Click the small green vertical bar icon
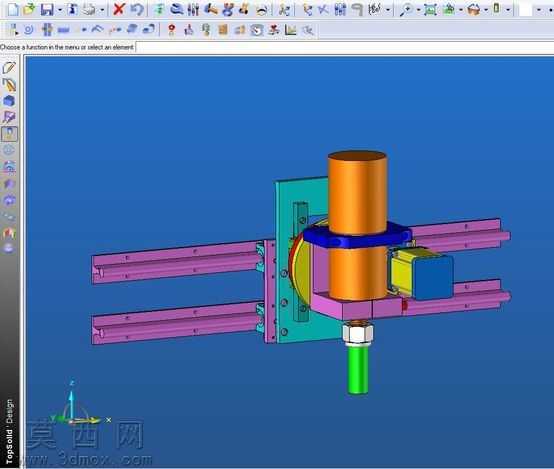 (497, 9)
